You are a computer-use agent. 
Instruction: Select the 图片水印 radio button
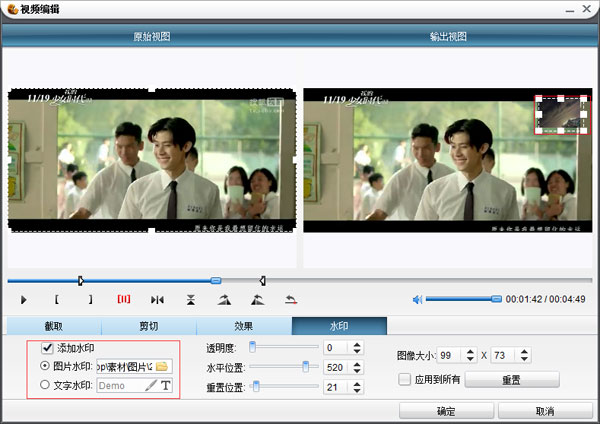point(45,366)
